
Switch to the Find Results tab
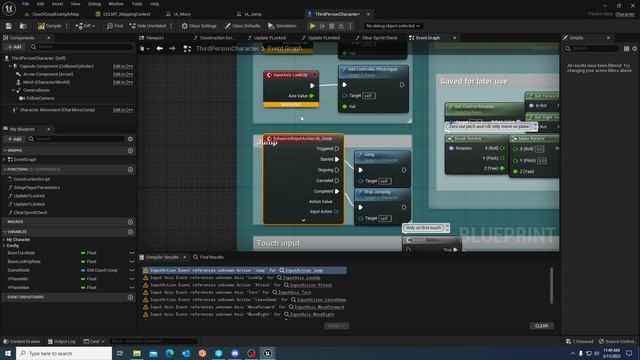tap(208, 257)
